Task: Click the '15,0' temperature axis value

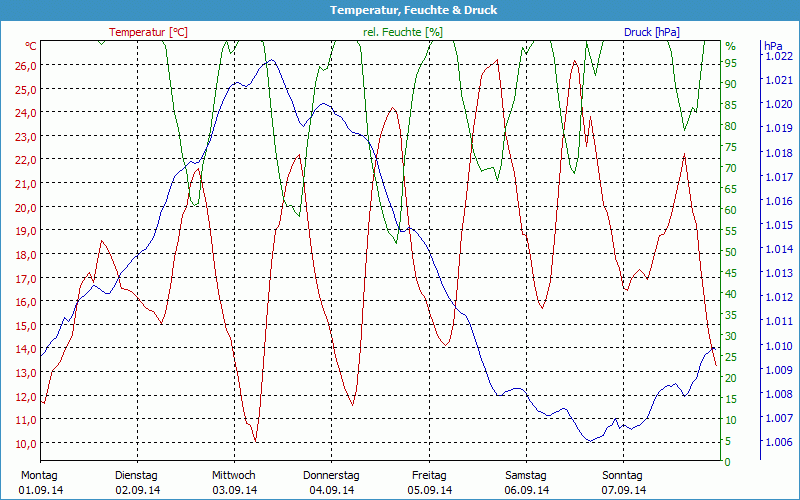Action: tap(27, 325)
